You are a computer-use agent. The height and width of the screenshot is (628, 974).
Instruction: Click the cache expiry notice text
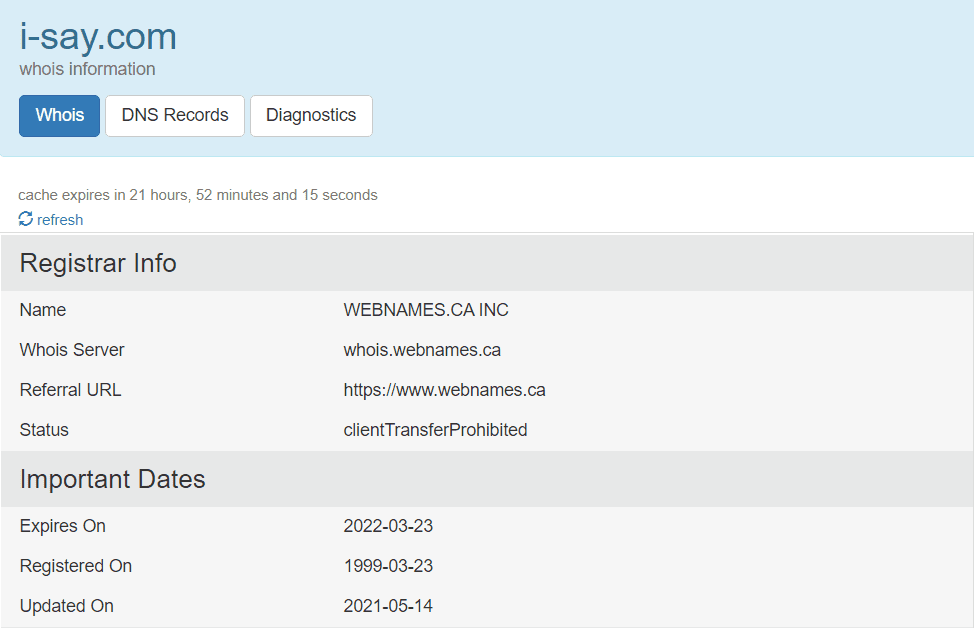coord(198,195)
